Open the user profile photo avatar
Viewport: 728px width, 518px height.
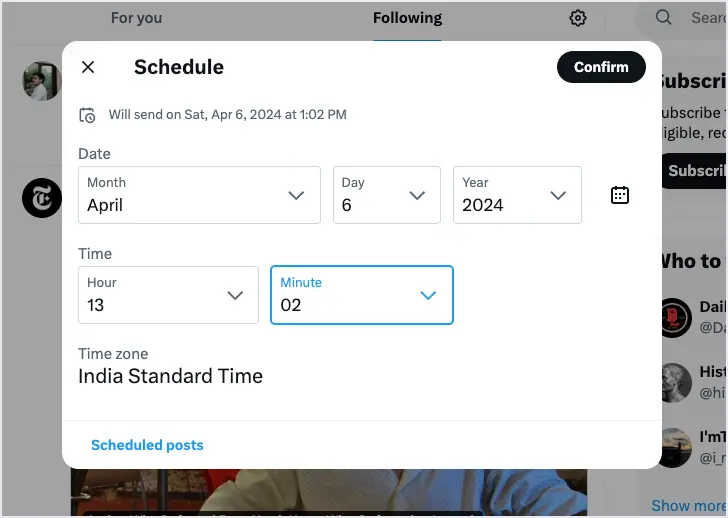click(42, 81)
